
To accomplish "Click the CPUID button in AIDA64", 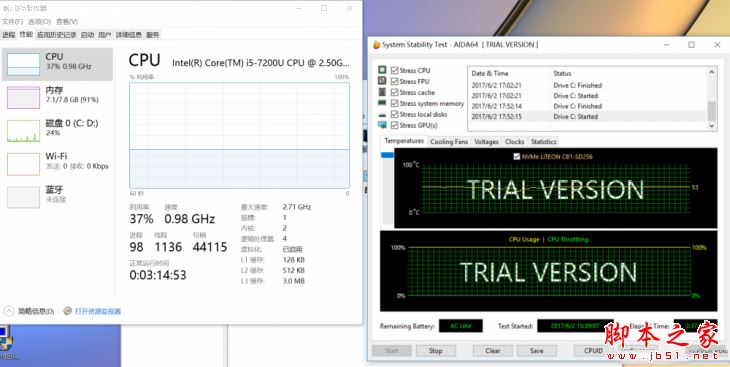I will point(594,351).
